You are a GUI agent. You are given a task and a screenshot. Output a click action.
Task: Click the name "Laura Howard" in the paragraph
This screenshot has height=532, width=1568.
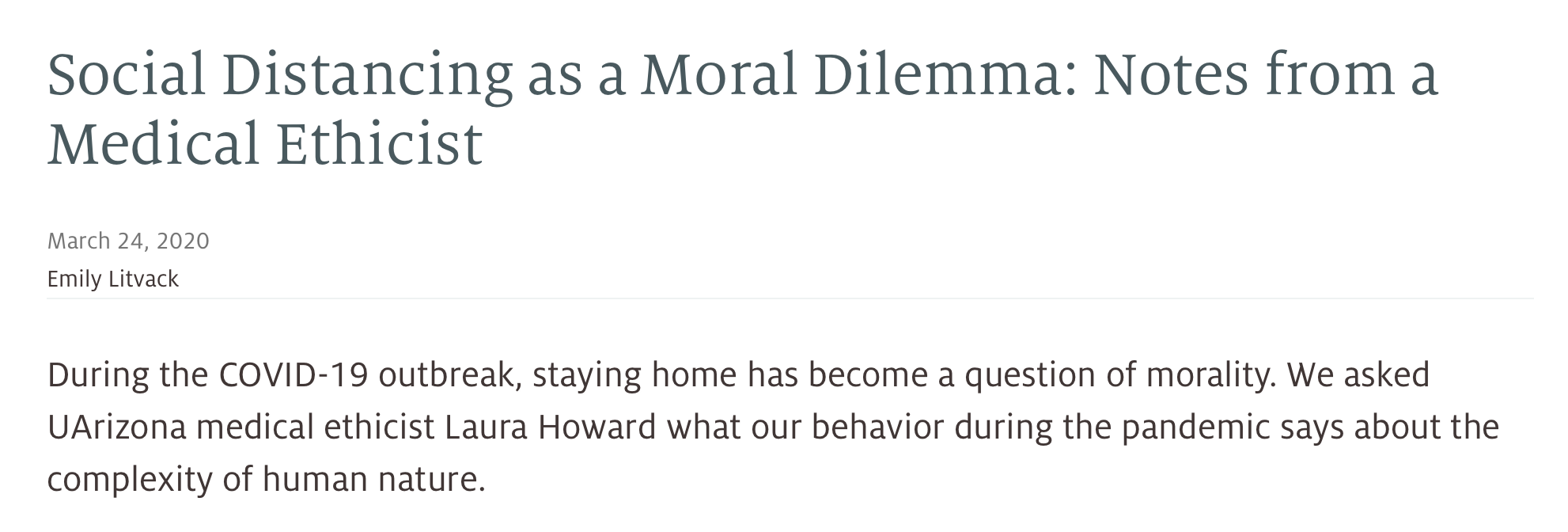point(551,427)
